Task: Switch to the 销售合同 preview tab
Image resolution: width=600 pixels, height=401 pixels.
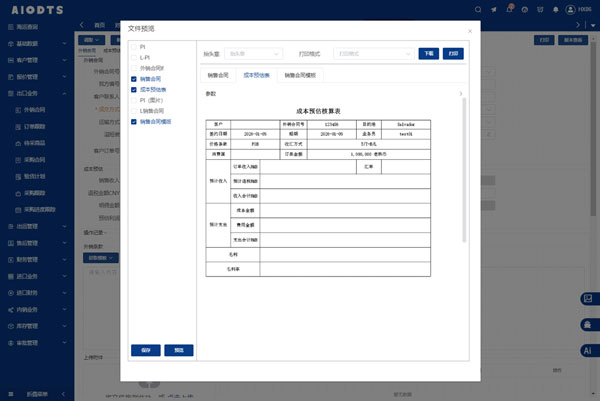Action: [x=218, y=75]
